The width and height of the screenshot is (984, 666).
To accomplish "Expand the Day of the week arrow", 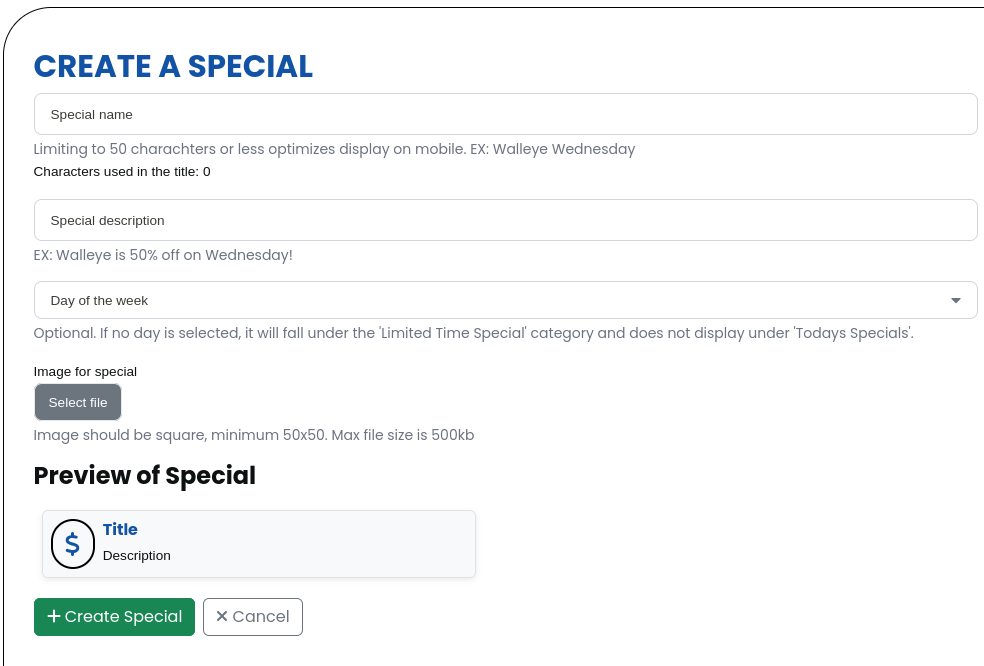I will (956, 301).
